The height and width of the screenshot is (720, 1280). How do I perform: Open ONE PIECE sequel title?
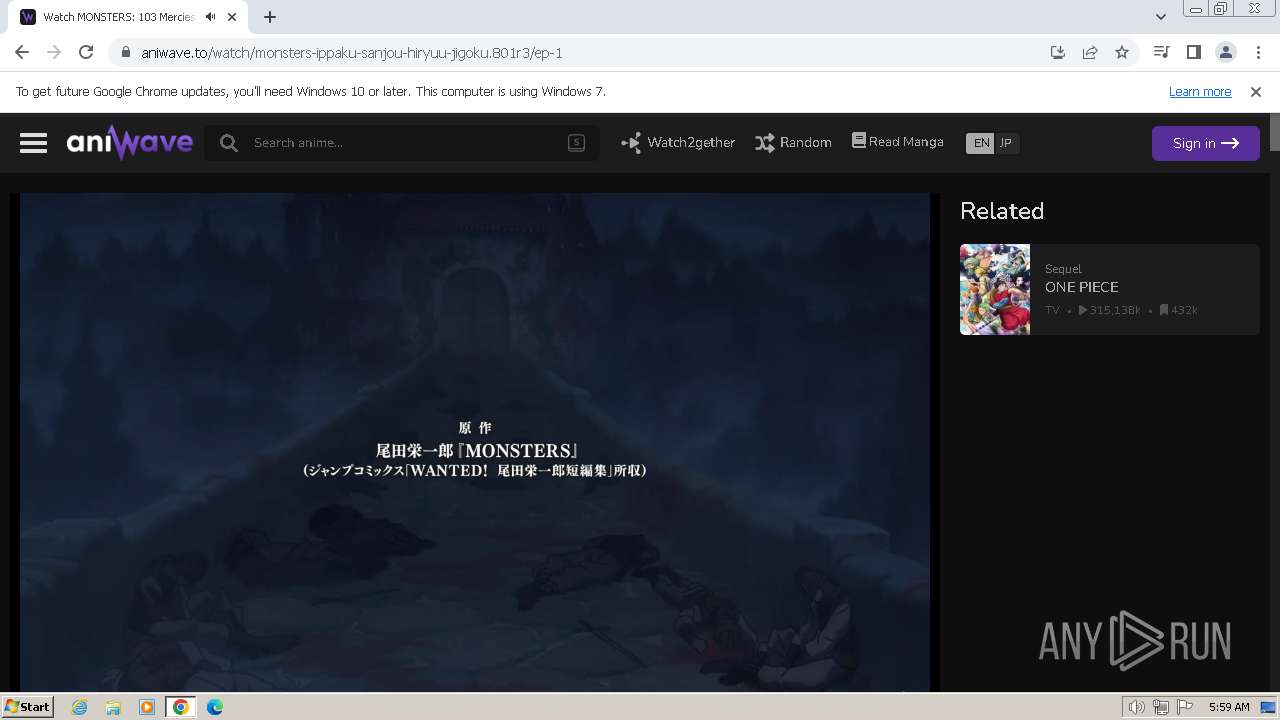(x=1081, y=287)
